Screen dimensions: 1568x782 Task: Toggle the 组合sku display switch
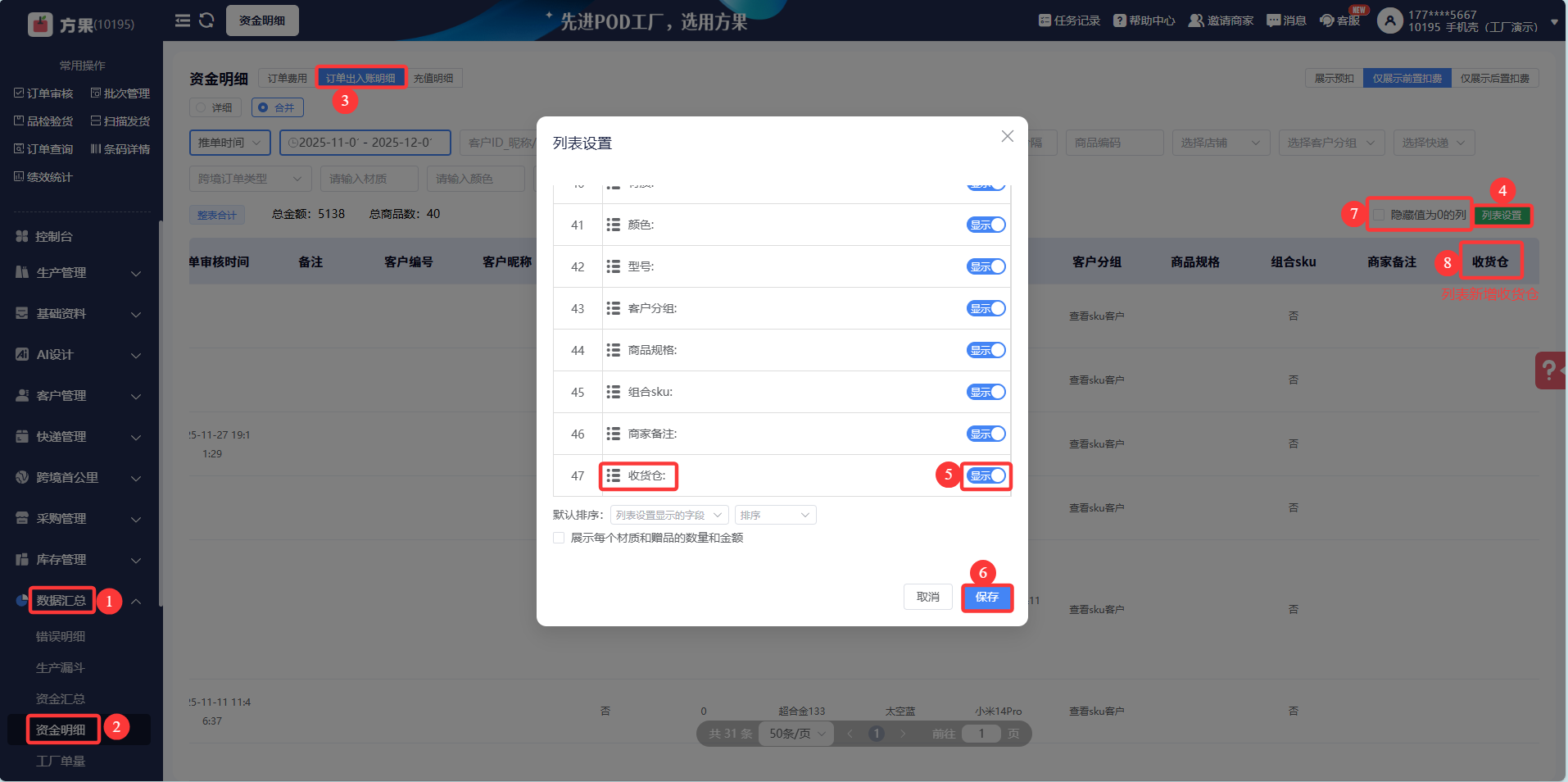(x=986, y=392)
